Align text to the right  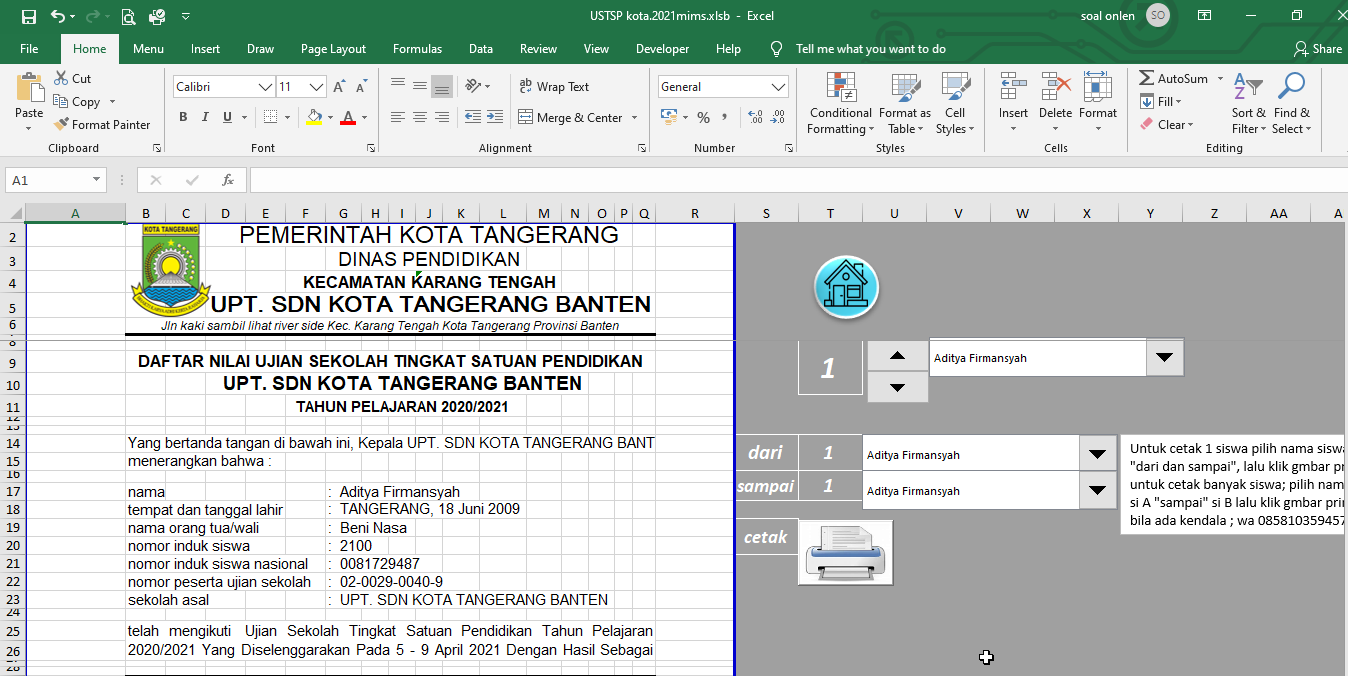(x=441, y=117)
